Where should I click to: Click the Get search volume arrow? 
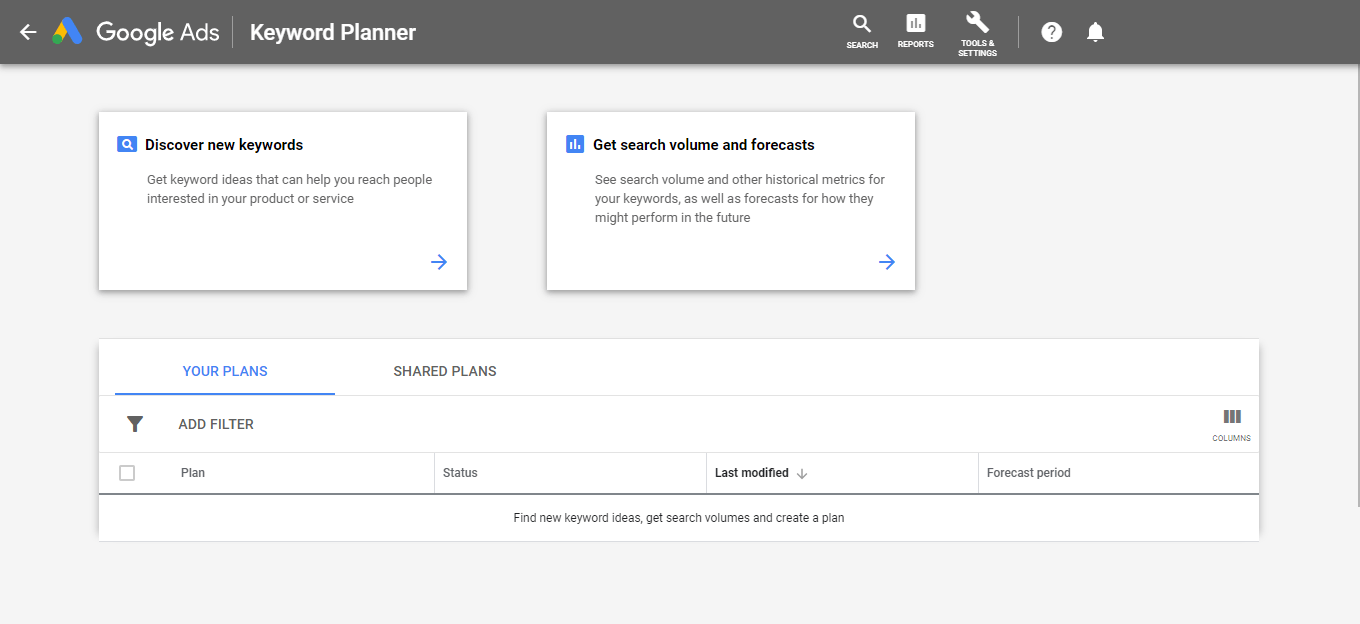pos(887,262)
